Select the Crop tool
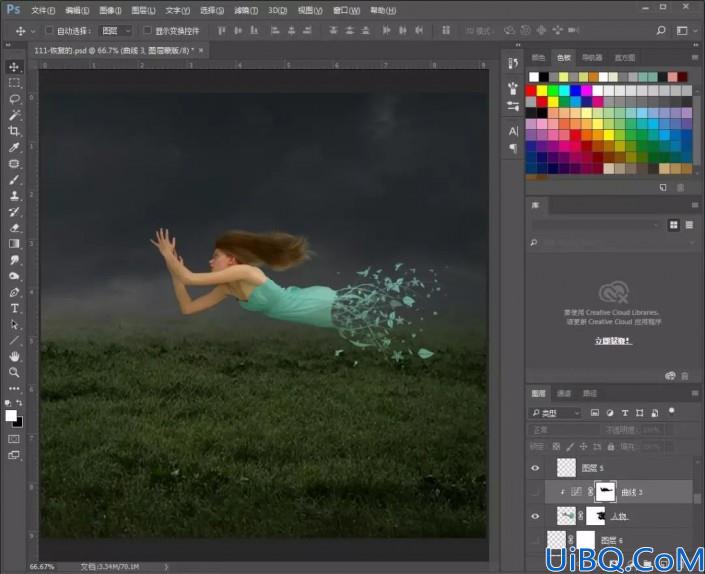This screenshot has width=705, height=574. tap(14, 131)
